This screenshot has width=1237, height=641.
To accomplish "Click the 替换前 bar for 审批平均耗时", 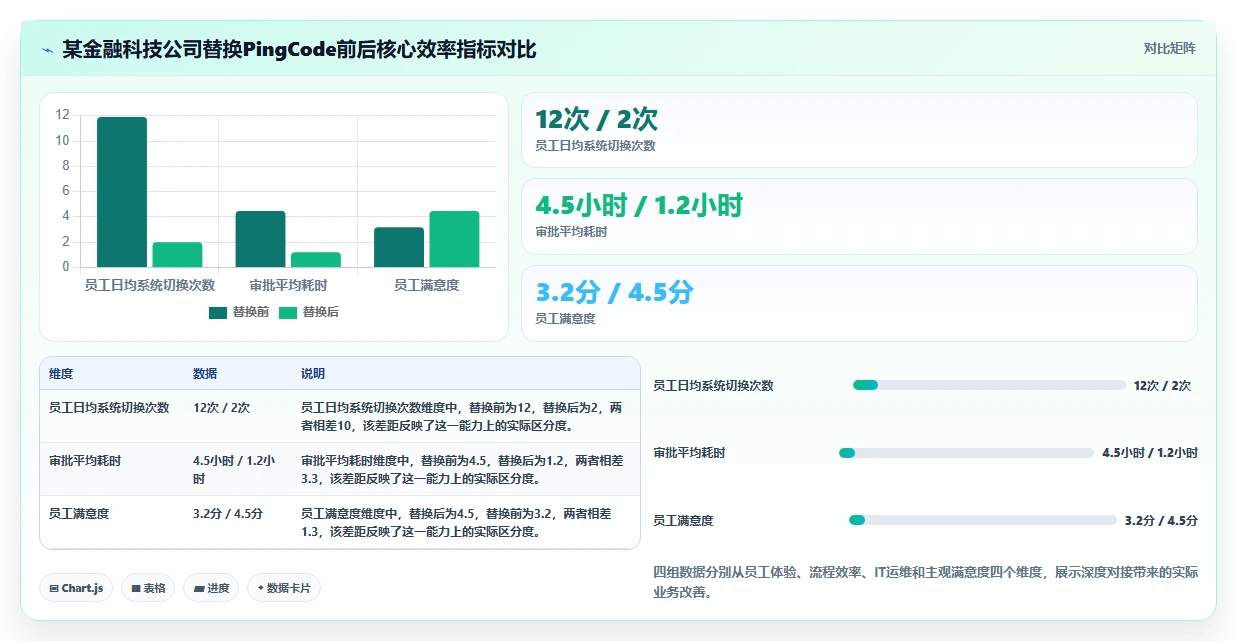I will click(x=260, y=239).
